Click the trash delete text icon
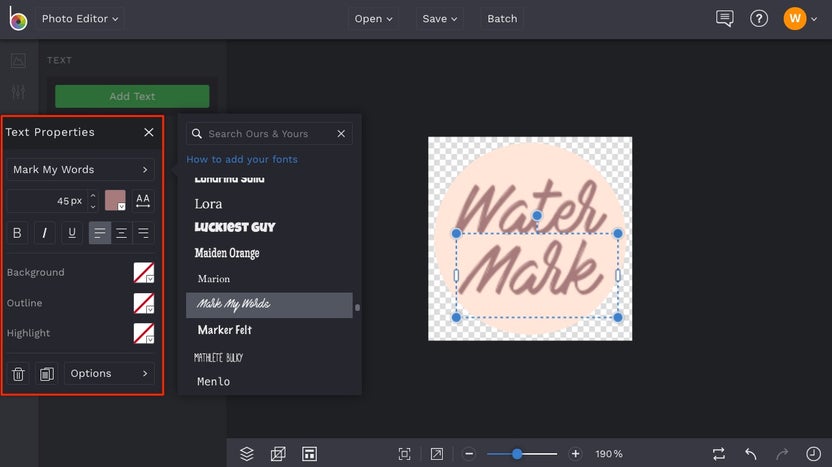The width and height of the screenshot is (832, 467). [18, 374]
